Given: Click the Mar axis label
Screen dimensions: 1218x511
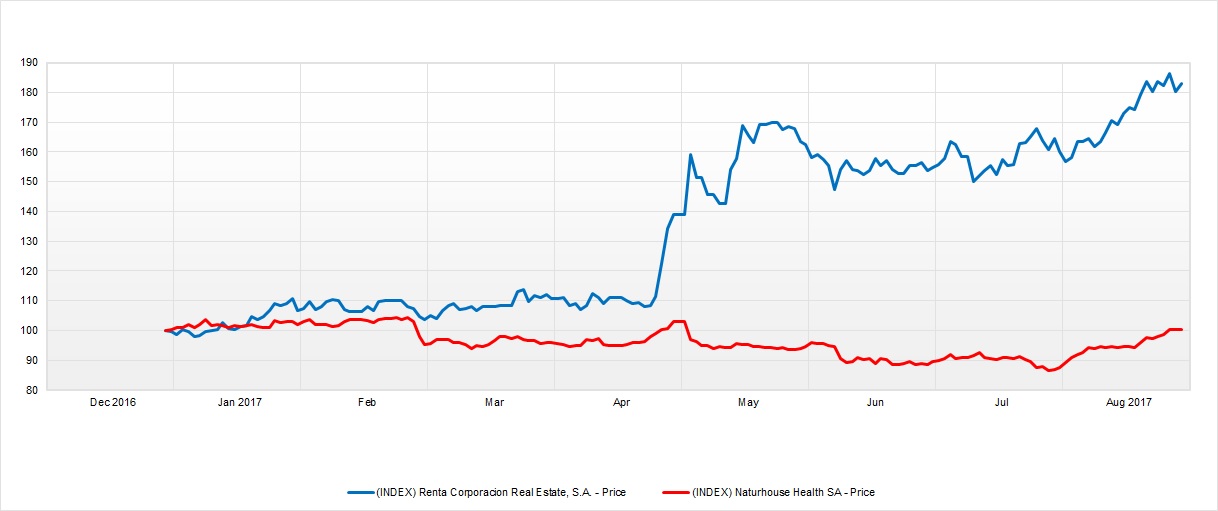Looking at the screenshot, I should tap(494, 402).
